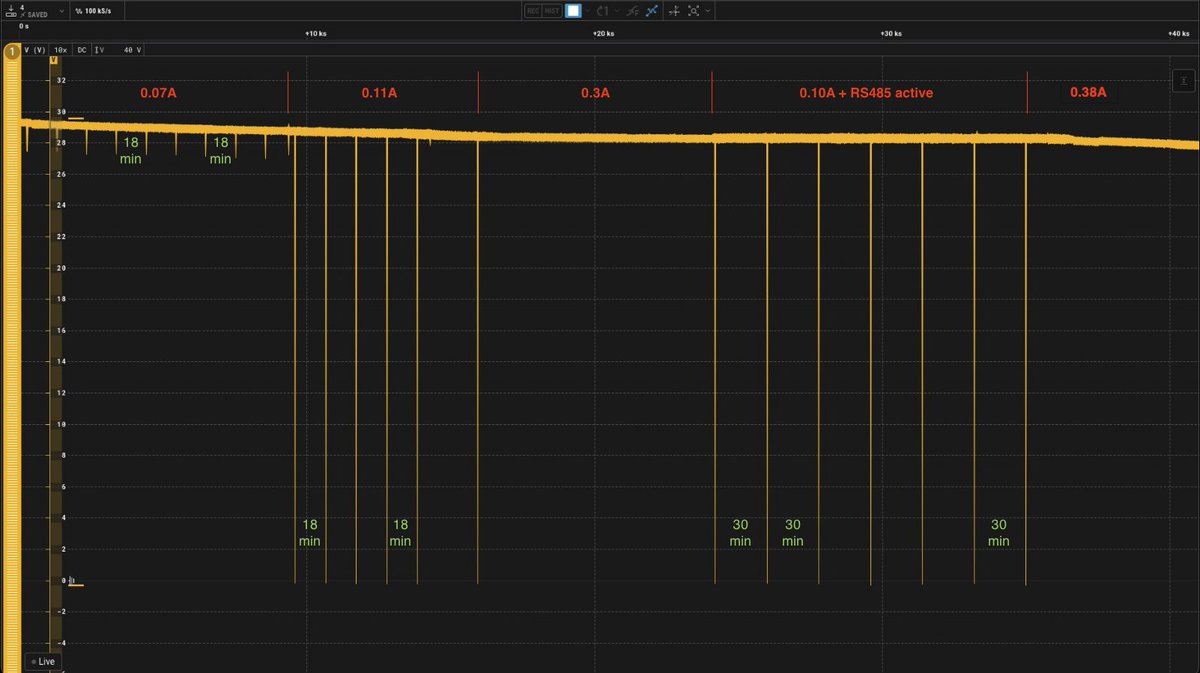Toggle channel 1 via its circled badge
The width and height of the screenshot is (1200, 673).
click(x=12, y=50)
